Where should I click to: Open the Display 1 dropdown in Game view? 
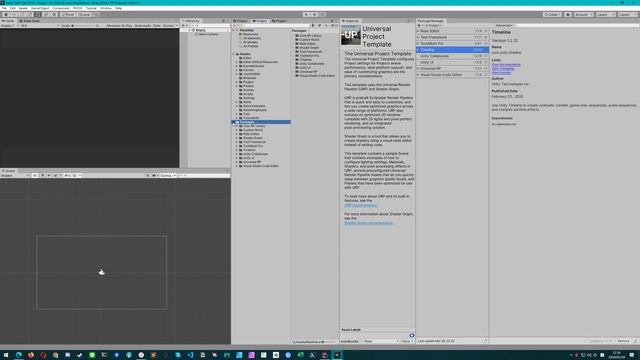point(10,26)
